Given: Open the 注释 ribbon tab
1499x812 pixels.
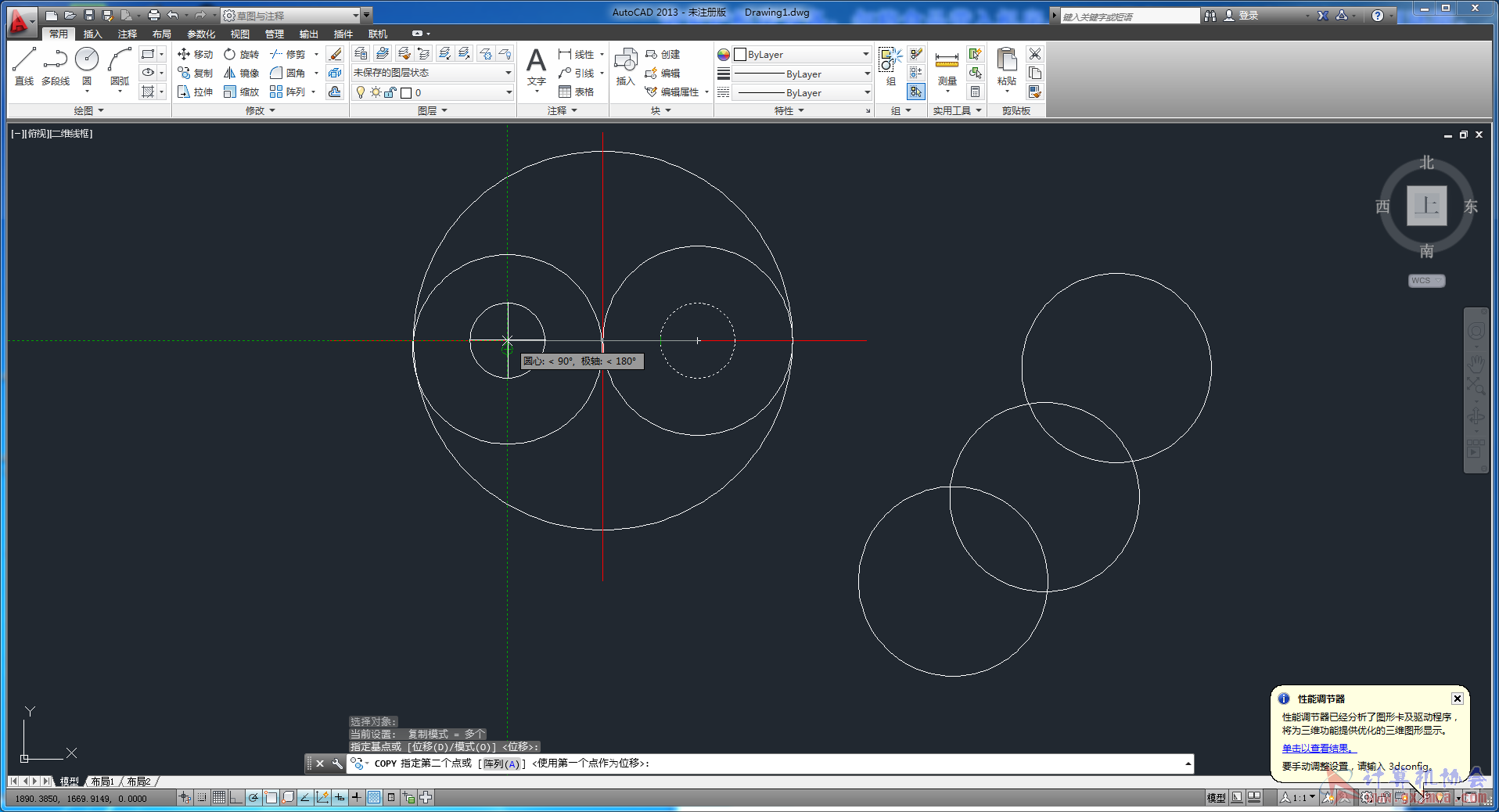Looking at the screenshot, I should pos(128,34).
